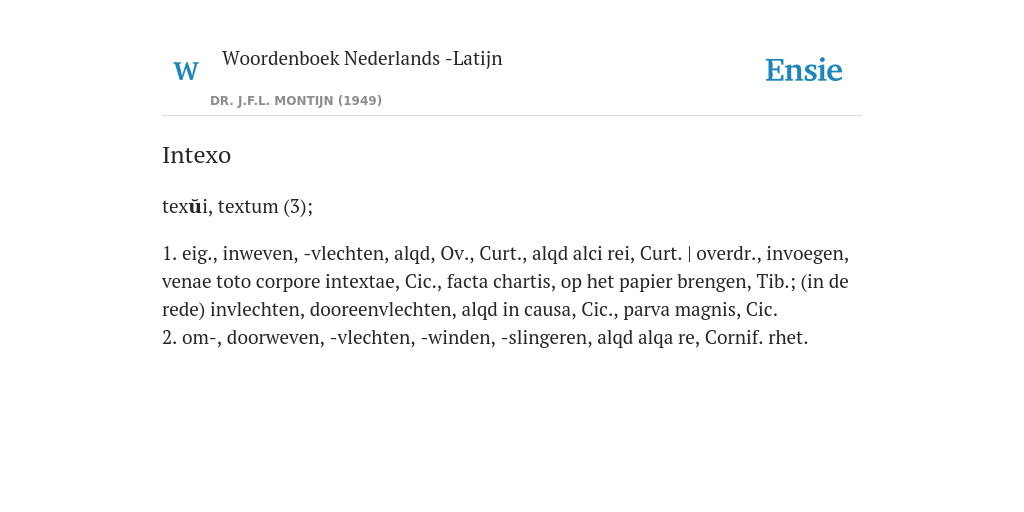Viewport: 1024px width, 512px height.
Task: Click the word invoegen
Action: 807,253
